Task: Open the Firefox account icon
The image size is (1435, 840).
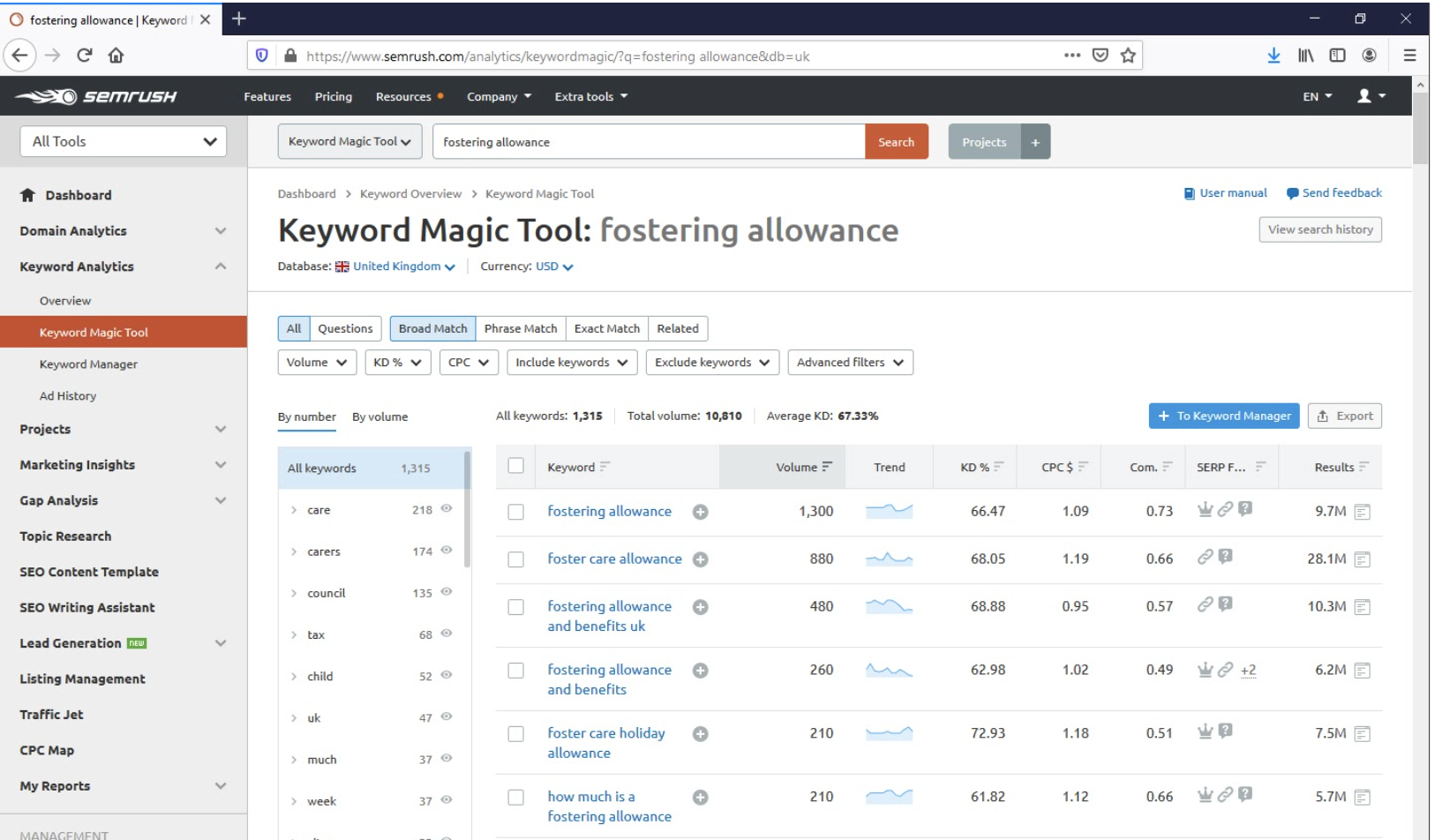Action: [x=1369, y=56]
